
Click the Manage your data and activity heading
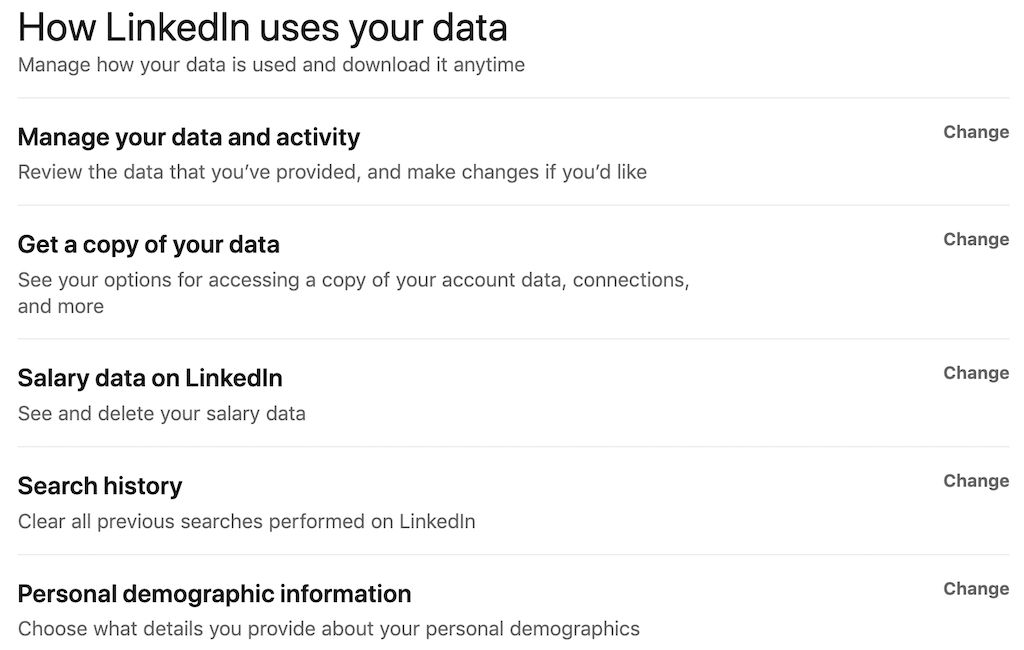(189, 137)
